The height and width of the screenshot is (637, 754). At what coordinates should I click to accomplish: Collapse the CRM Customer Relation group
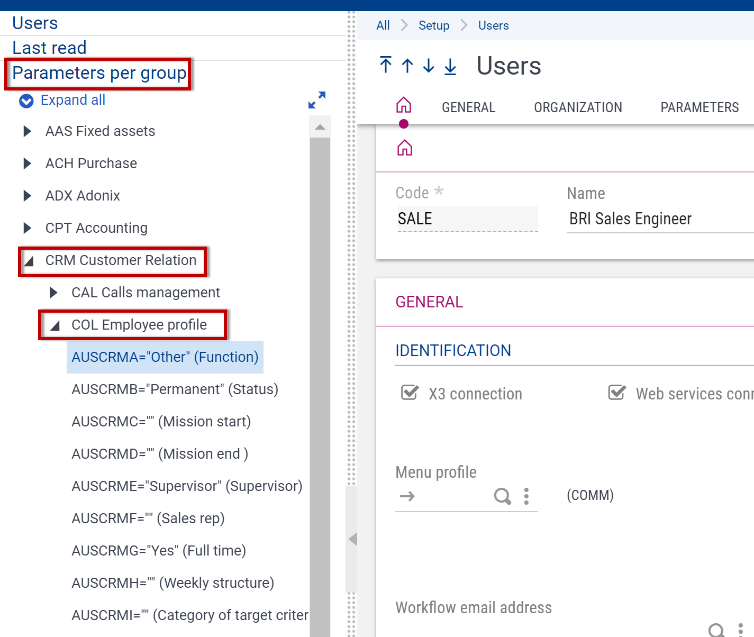click(28, 261)
